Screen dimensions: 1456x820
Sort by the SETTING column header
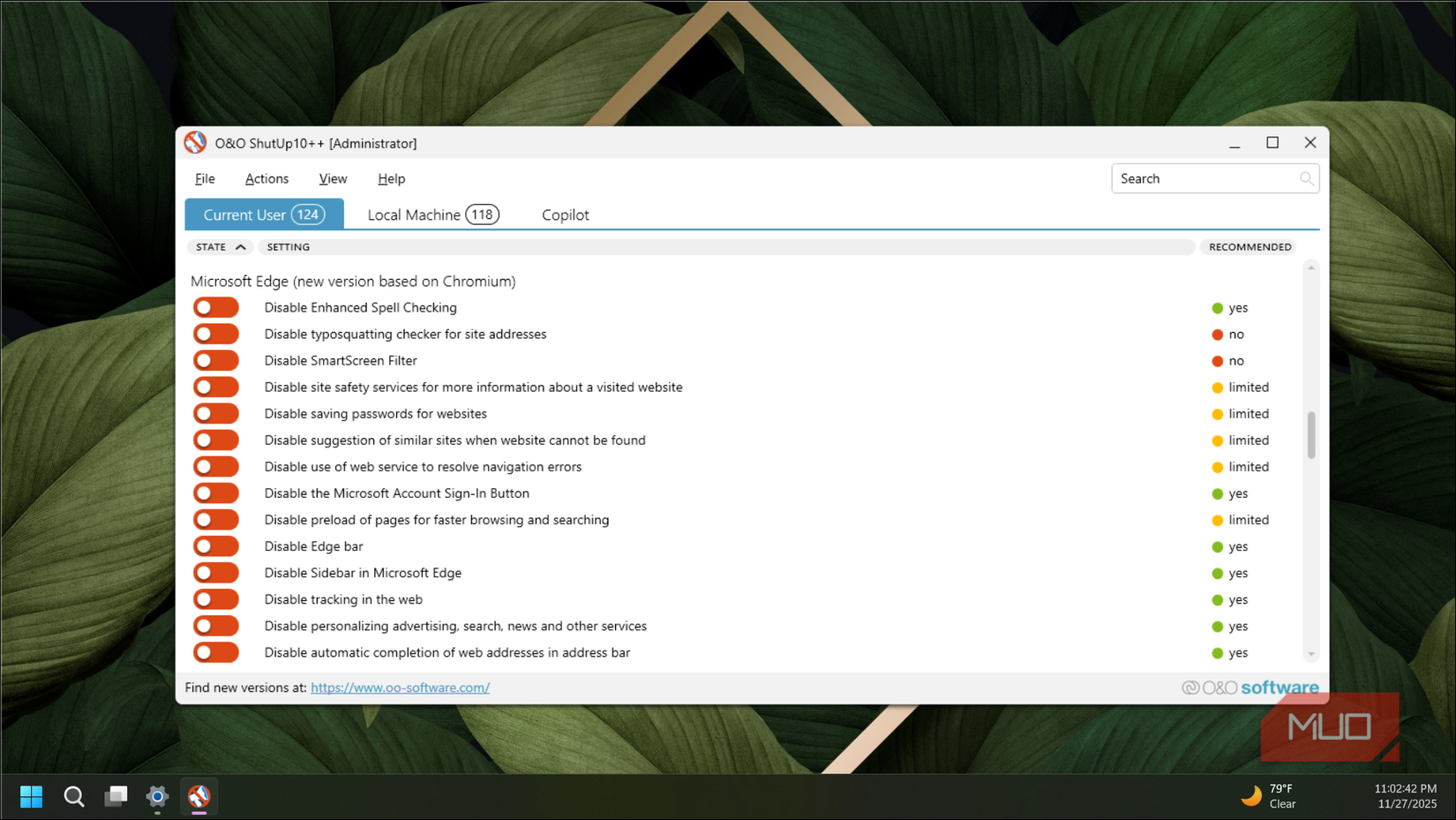point(726,247)
